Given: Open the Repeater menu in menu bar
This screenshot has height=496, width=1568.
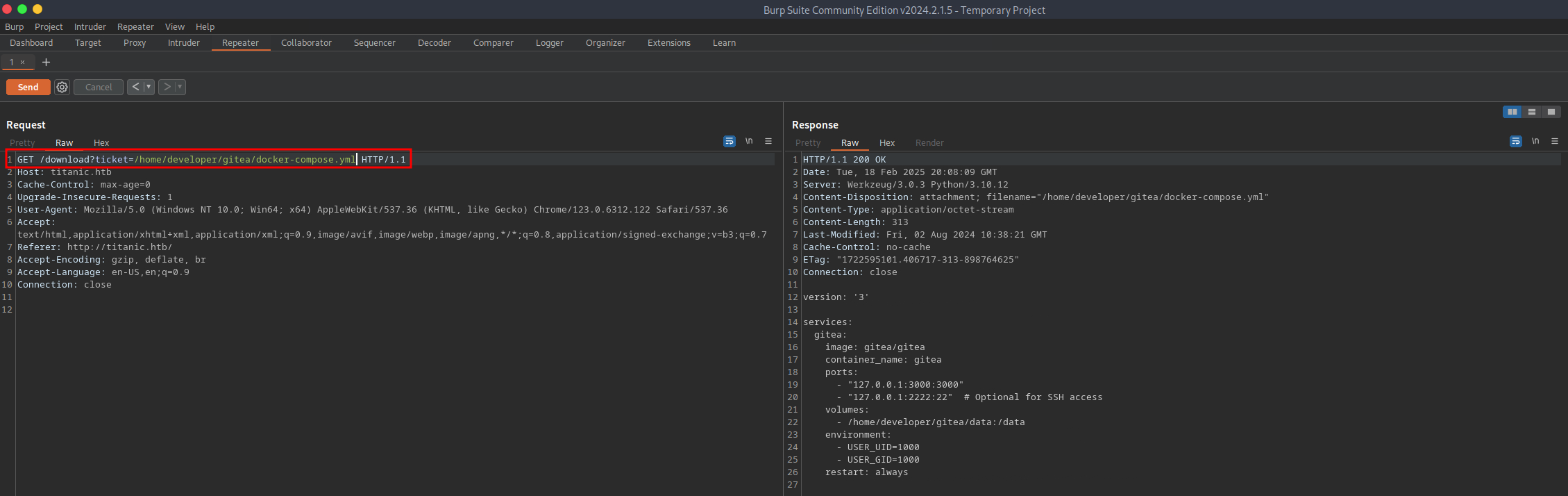Looking at the screenshot, I should [135, 26].
